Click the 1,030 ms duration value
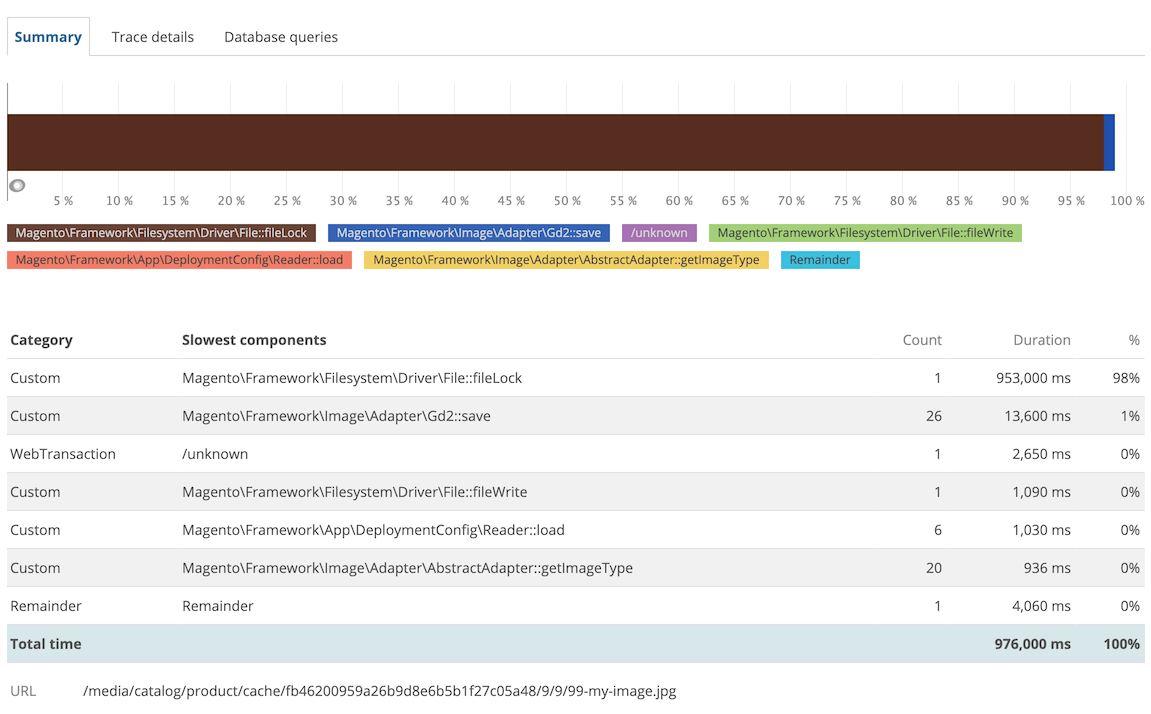 (1041, 530)
